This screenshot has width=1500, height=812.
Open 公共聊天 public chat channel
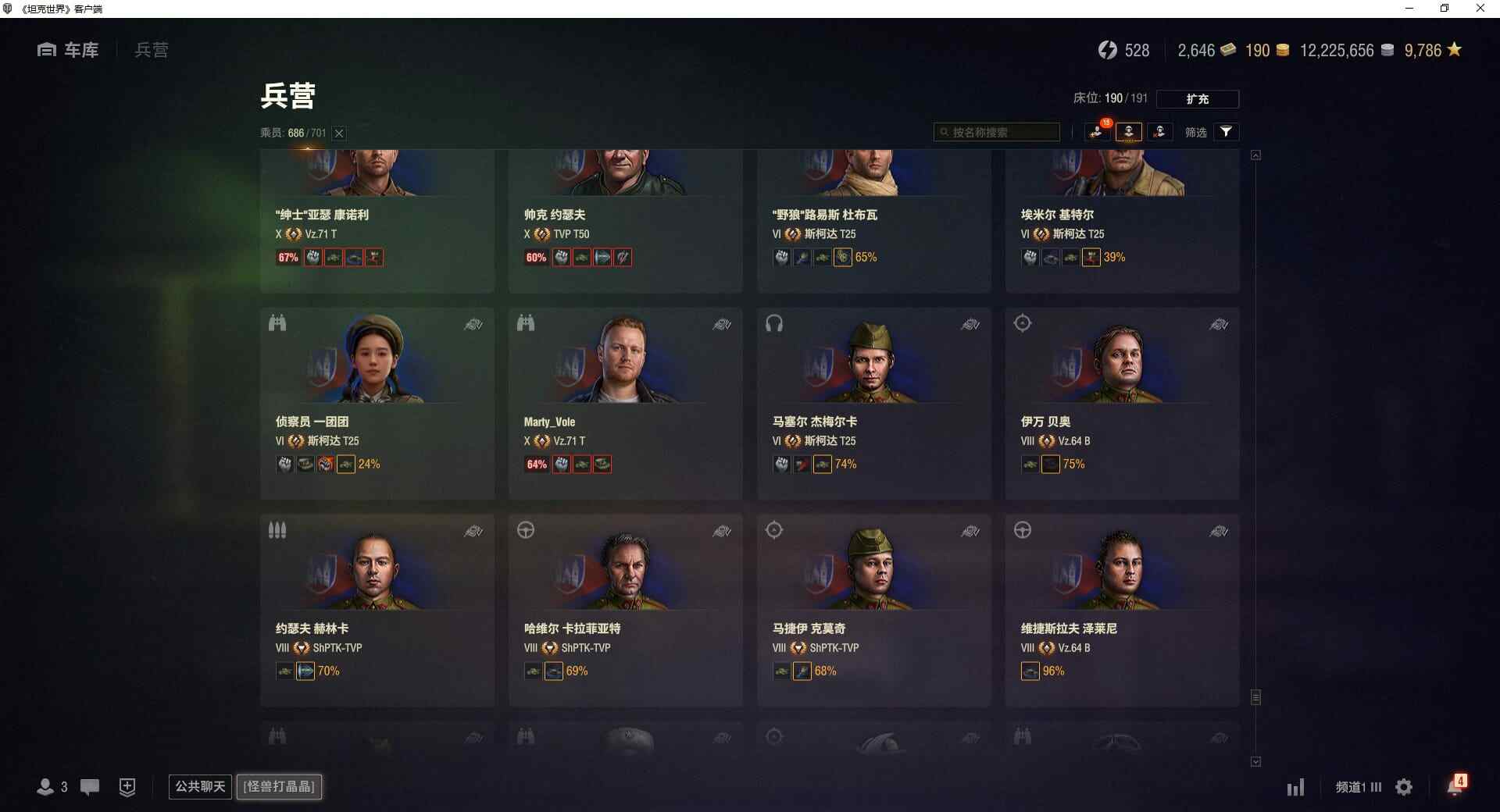[200, 786]
